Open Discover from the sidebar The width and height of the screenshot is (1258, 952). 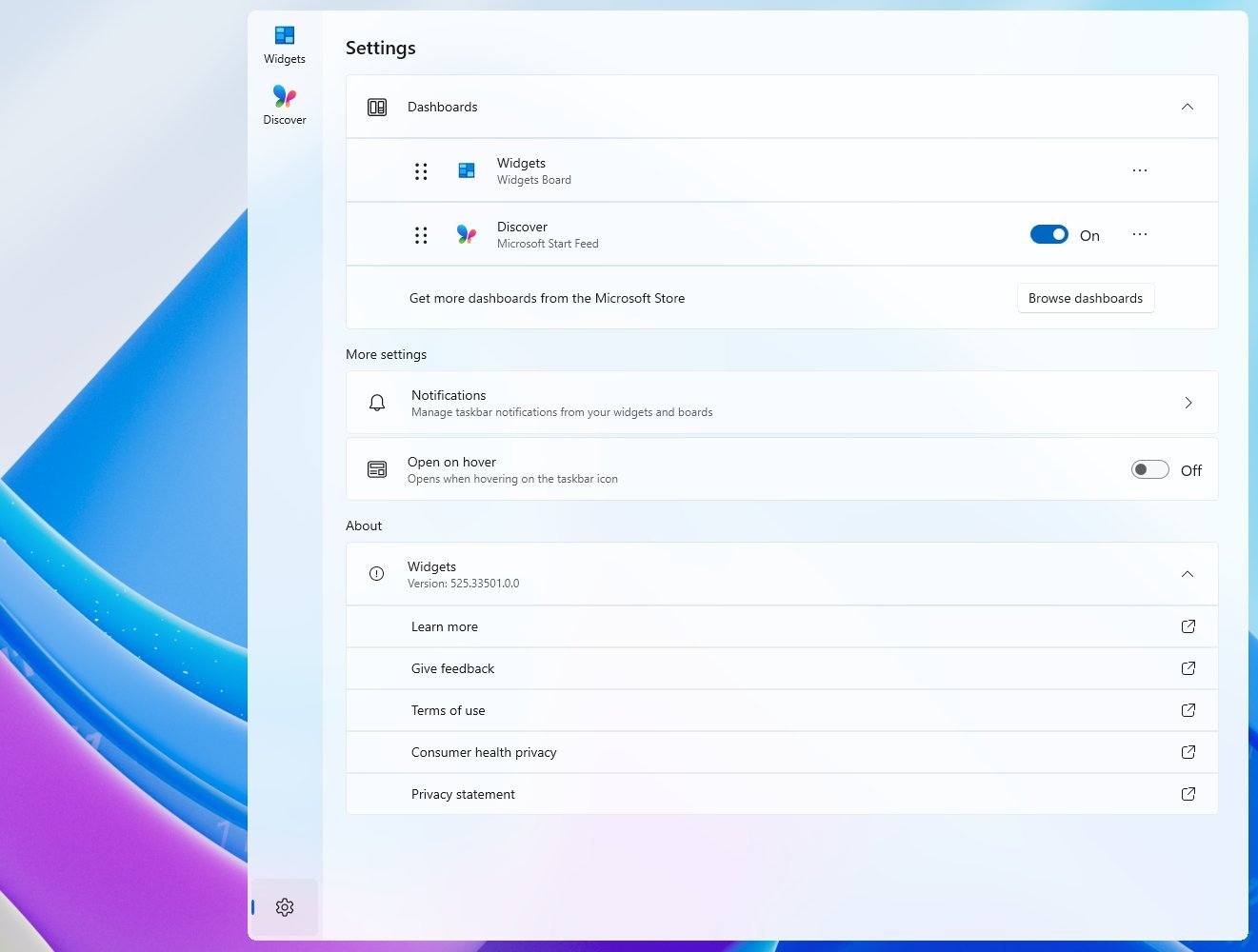(x=284, y=98)
